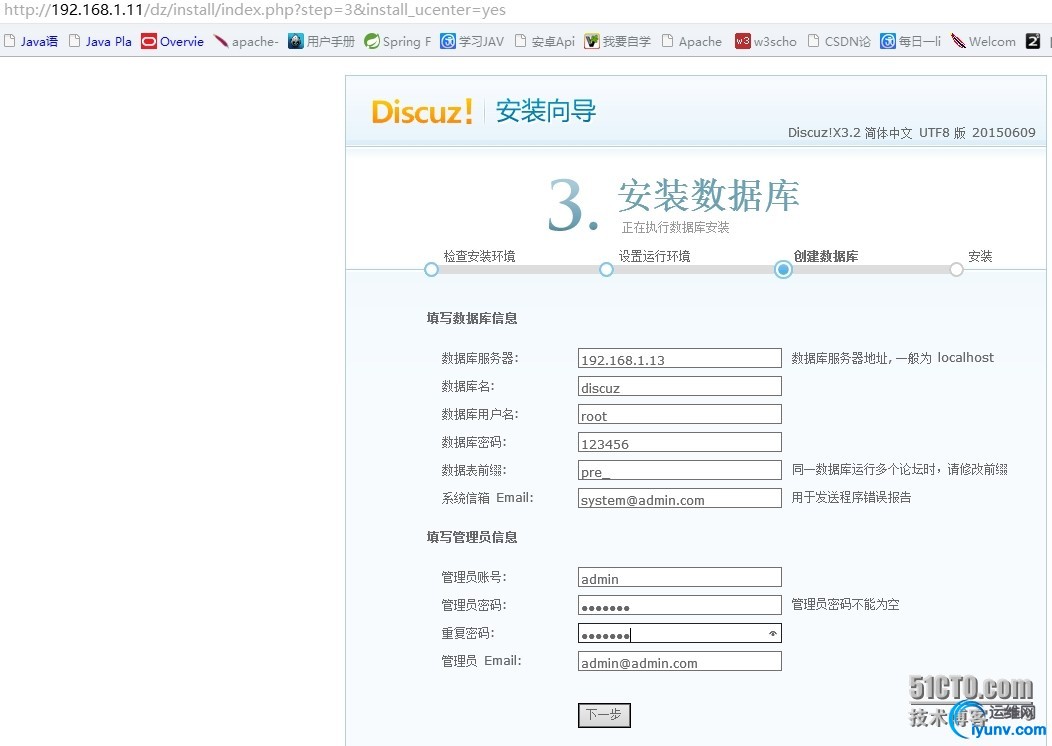Focus the 系统信箱 Email field
1052x746 pixels.
coord(680,498)
